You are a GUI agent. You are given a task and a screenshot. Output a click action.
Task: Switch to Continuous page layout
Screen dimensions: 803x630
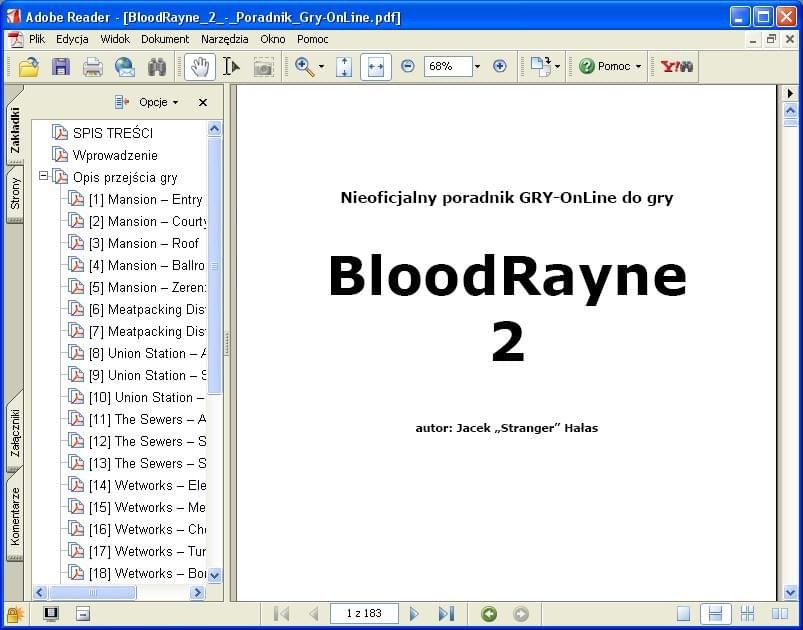click(715, 613)
